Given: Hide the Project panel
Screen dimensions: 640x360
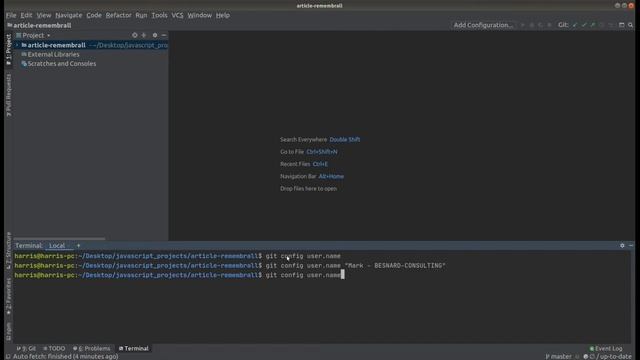Looking at the screenshot, I should tap(164, 35).
